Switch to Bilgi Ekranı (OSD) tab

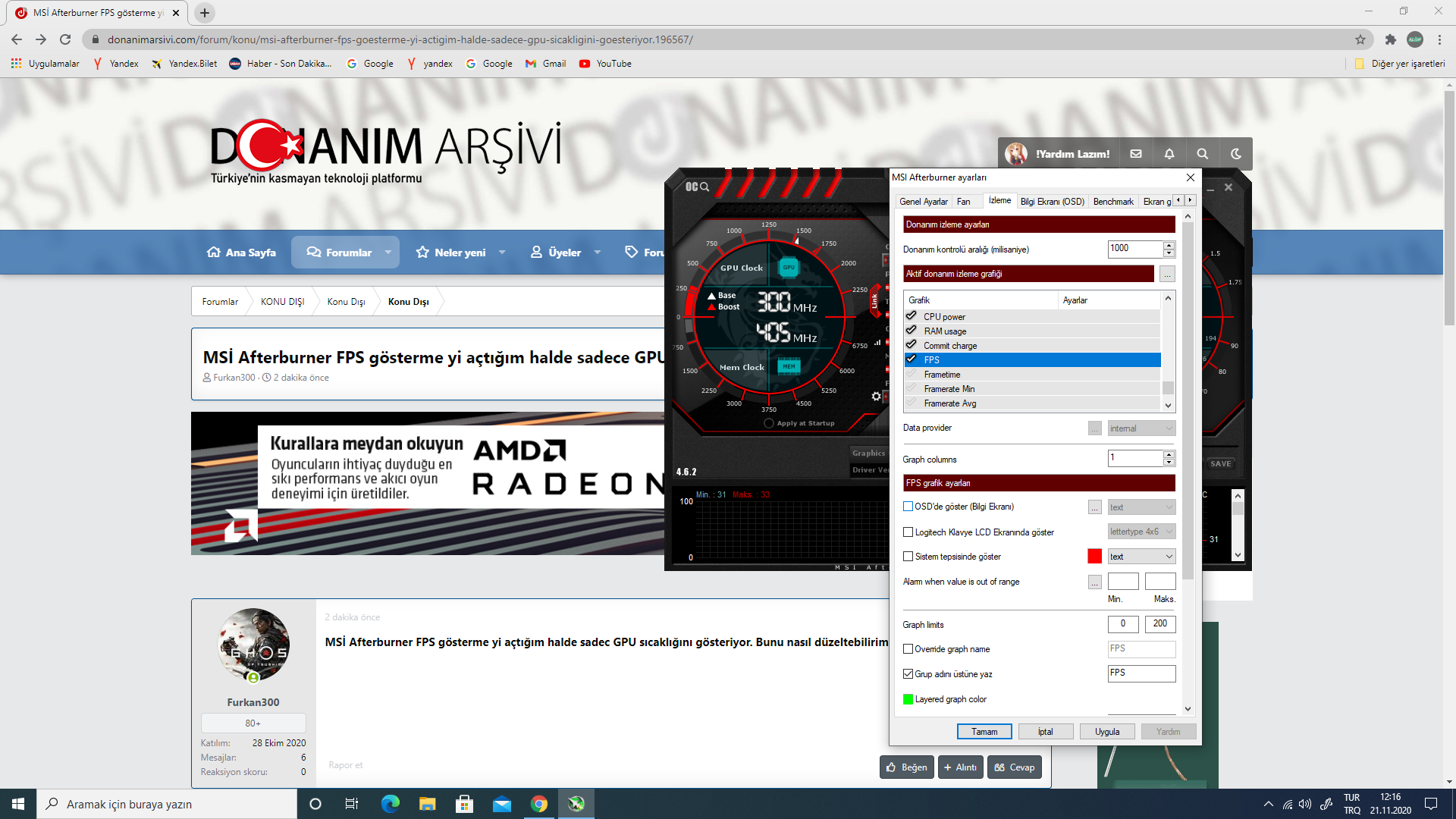click(1052, 202)
